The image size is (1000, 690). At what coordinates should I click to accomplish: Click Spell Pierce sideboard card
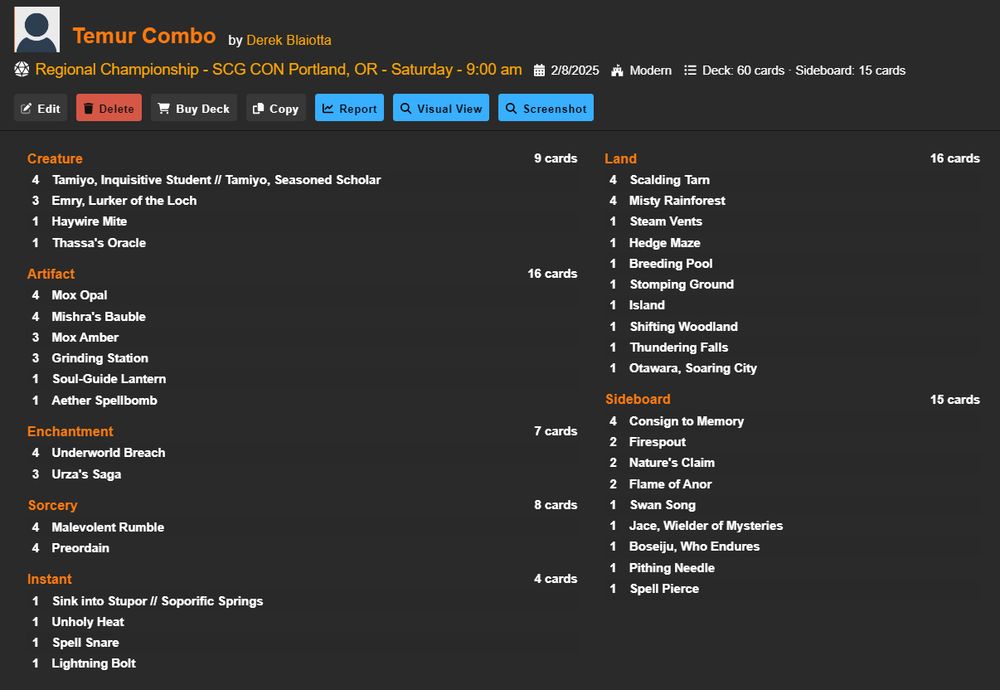665,589
